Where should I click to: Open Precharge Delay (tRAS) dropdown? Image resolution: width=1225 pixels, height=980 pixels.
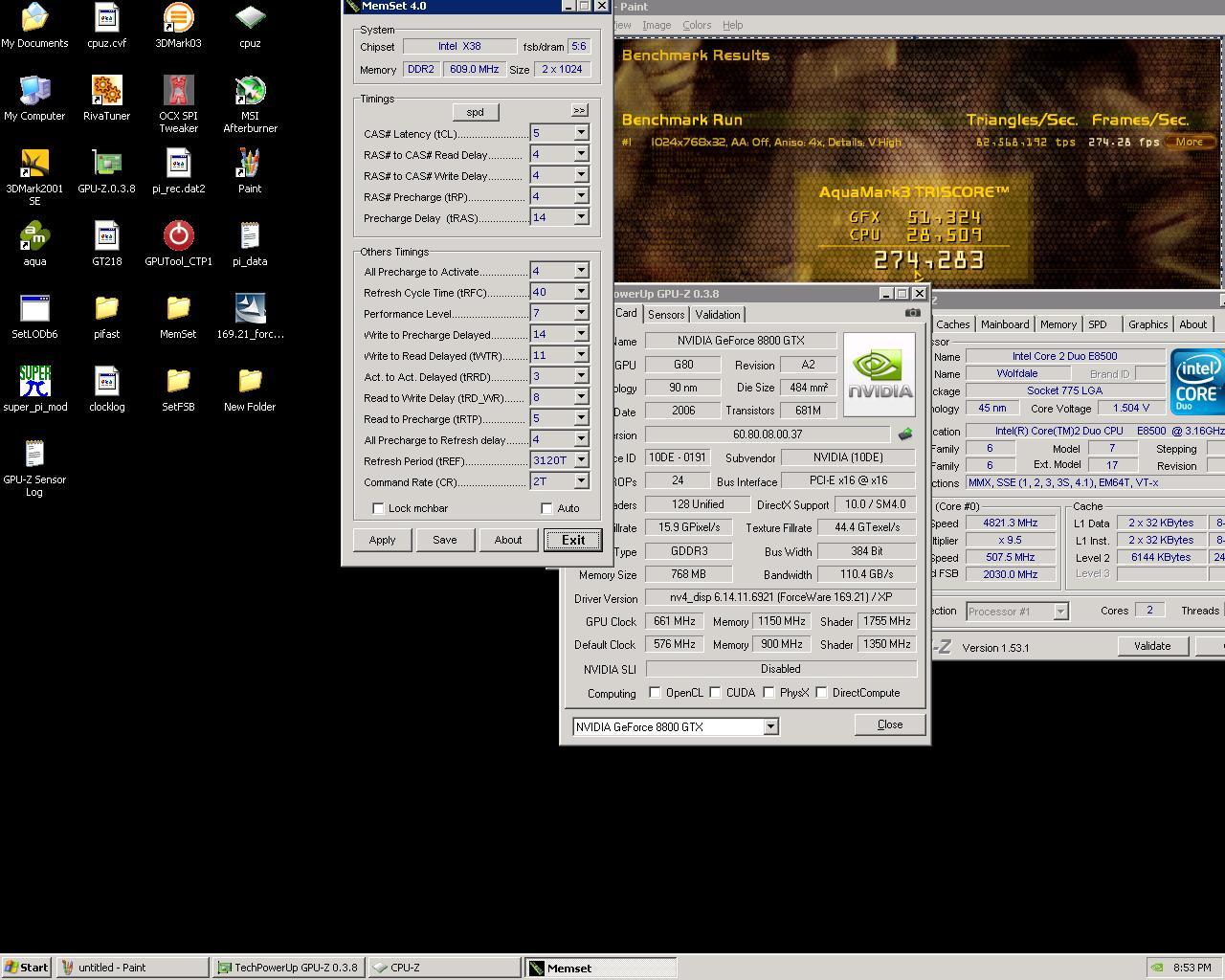(581, 217)
